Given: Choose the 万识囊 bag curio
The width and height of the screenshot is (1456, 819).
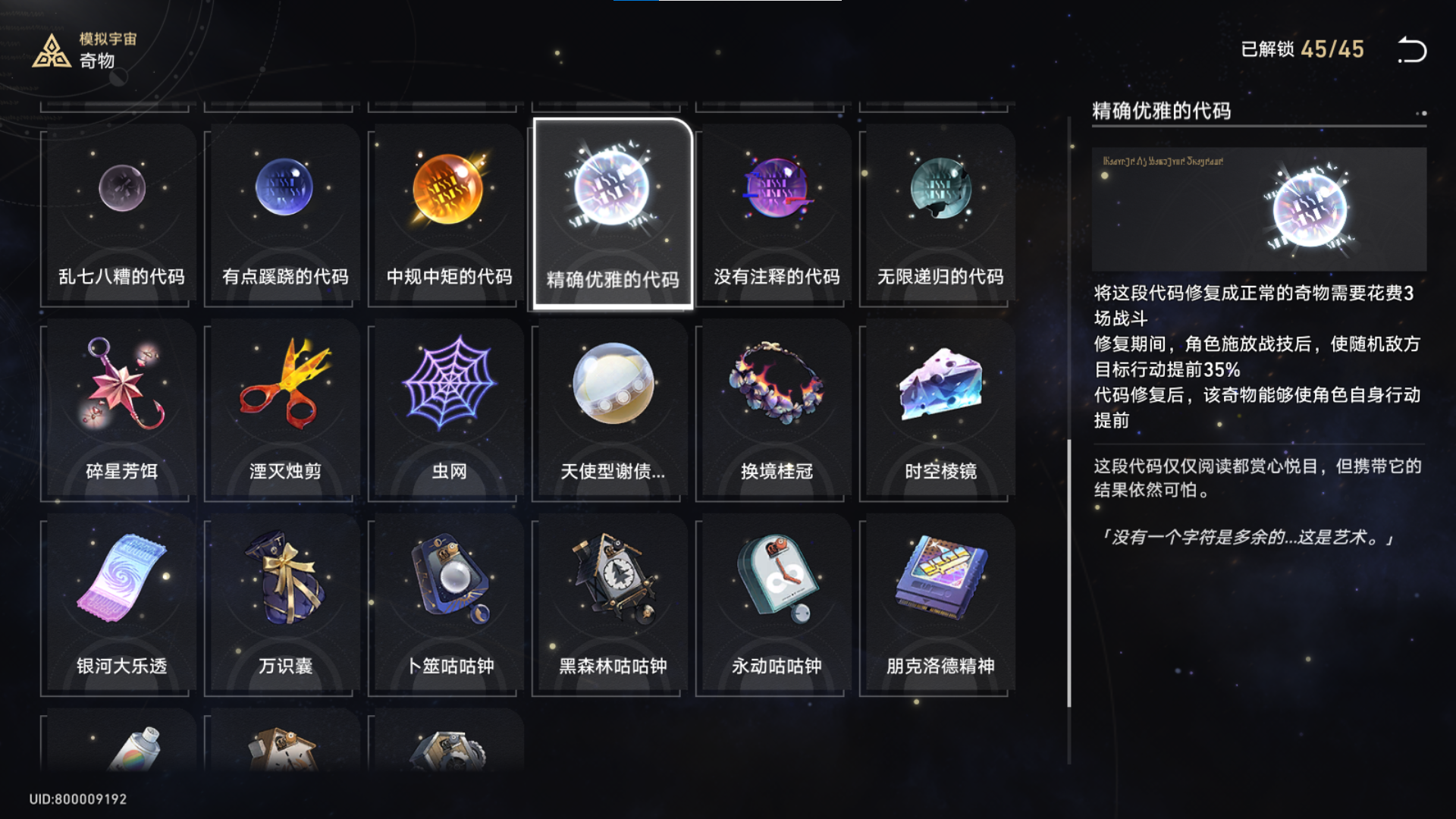Looking at the screenshot, I should point(285,605).
